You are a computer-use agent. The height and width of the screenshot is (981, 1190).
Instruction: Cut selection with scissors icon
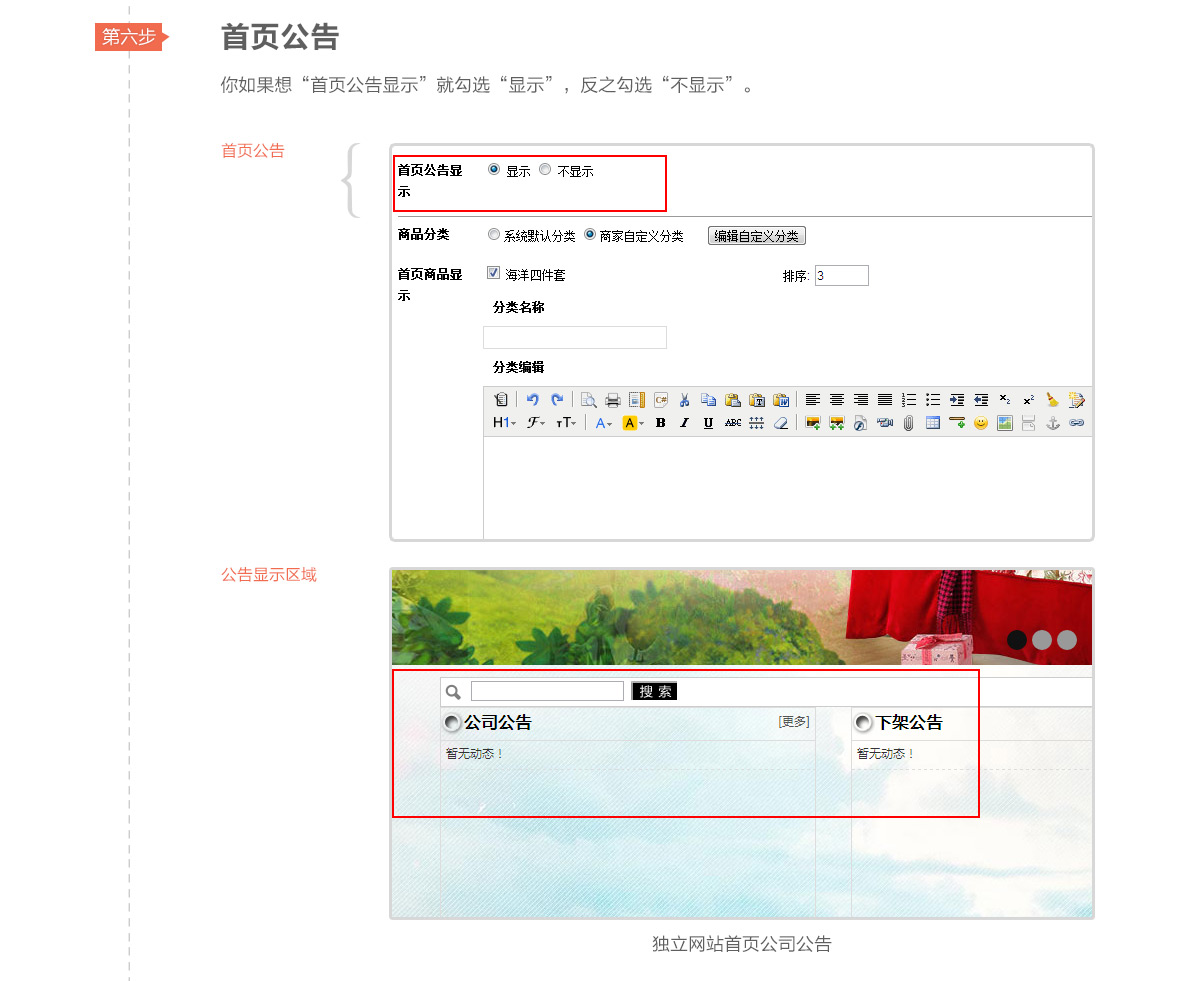pyautogui.click(x=685, y=400)
